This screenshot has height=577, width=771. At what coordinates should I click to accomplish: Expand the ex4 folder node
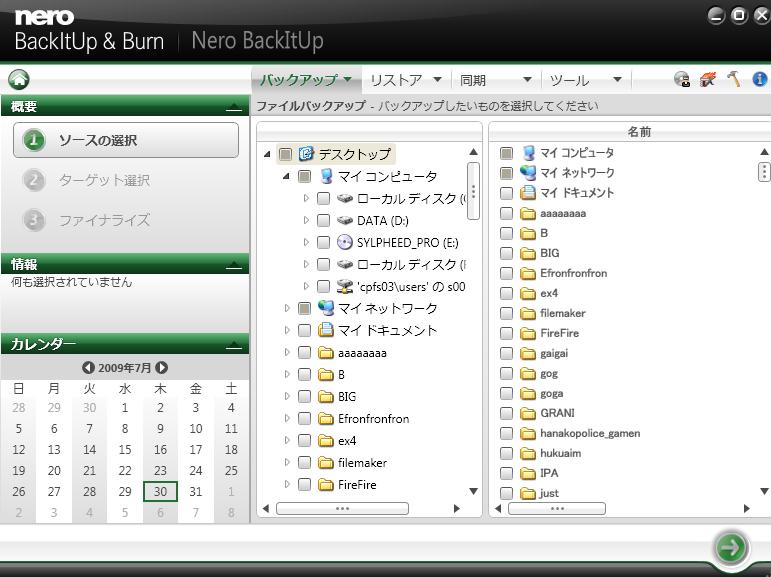[x=287, y=440]
